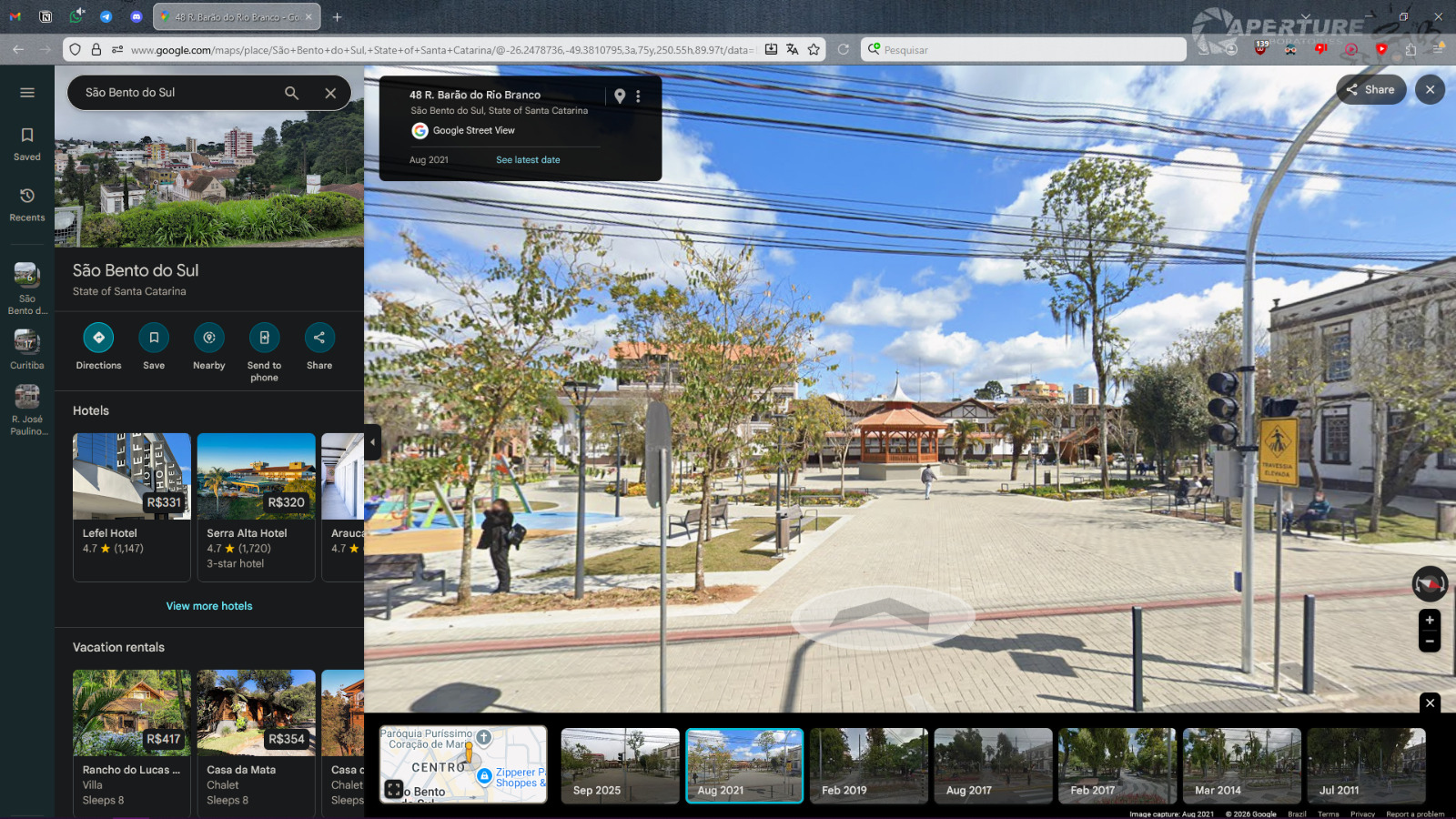Screen dimensions: 1456x819
Task: Zoom in with the plus button
Action: 1429,621
